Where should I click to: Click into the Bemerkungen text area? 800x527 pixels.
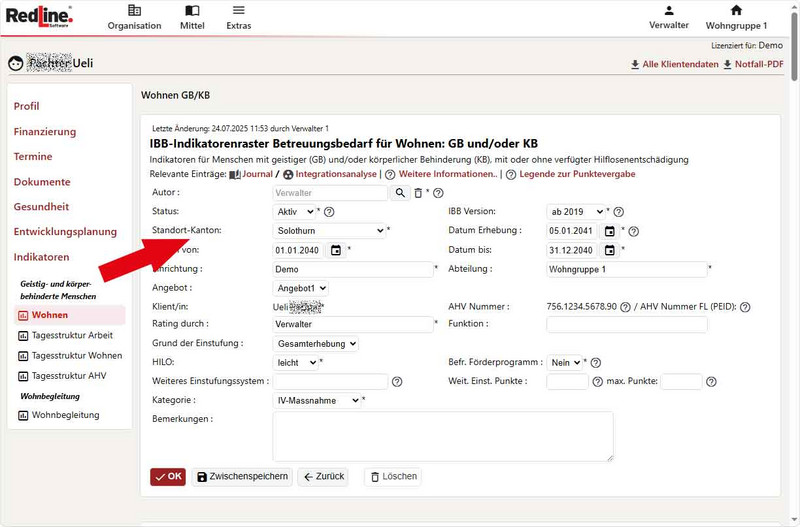[442, 436]
